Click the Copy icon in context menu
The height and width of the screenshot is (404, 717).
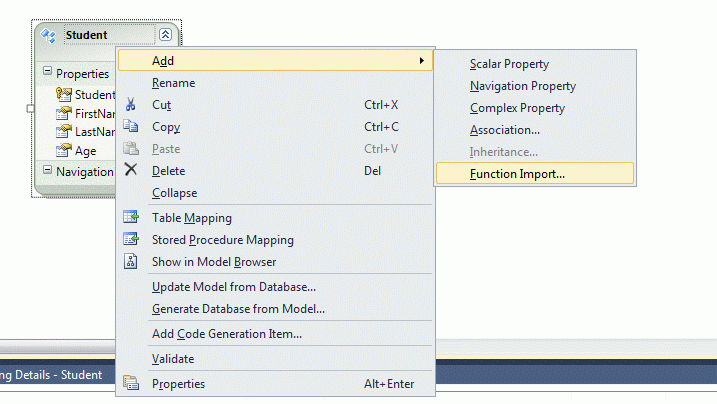[130, 127]
